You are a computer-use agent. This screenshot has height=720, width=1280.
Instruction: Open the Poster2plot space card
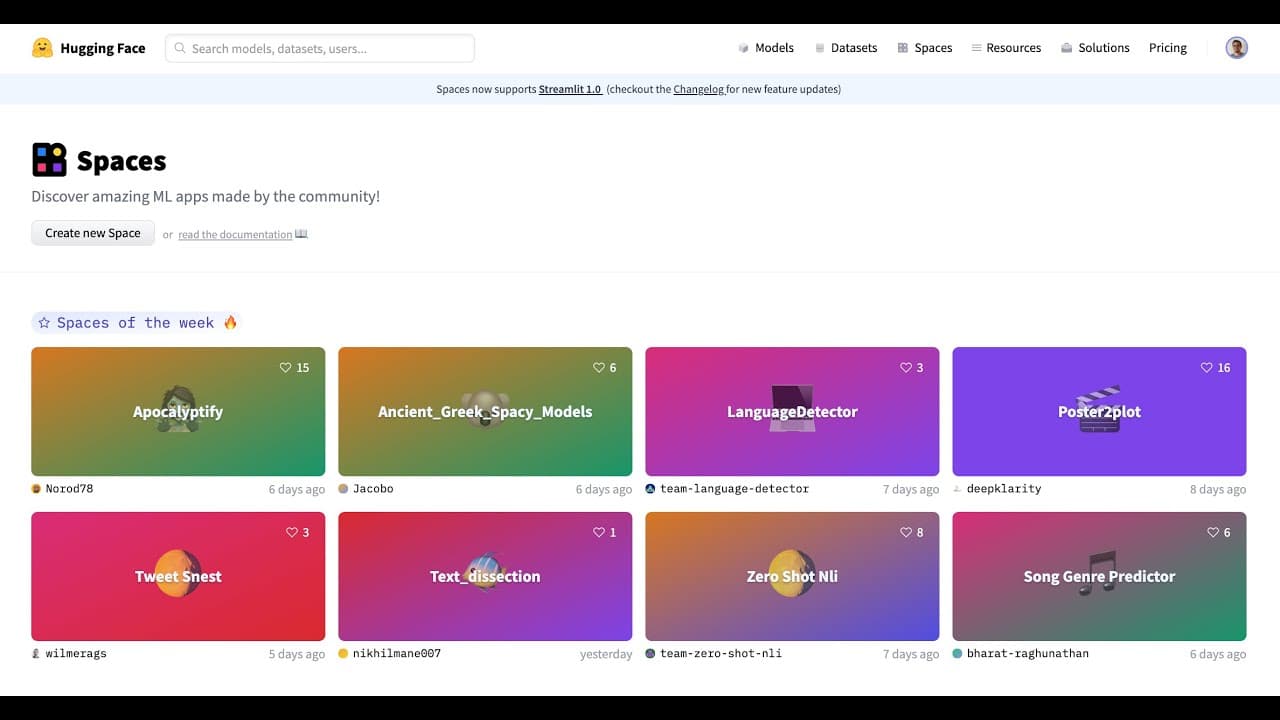(x=1099, y=412)
